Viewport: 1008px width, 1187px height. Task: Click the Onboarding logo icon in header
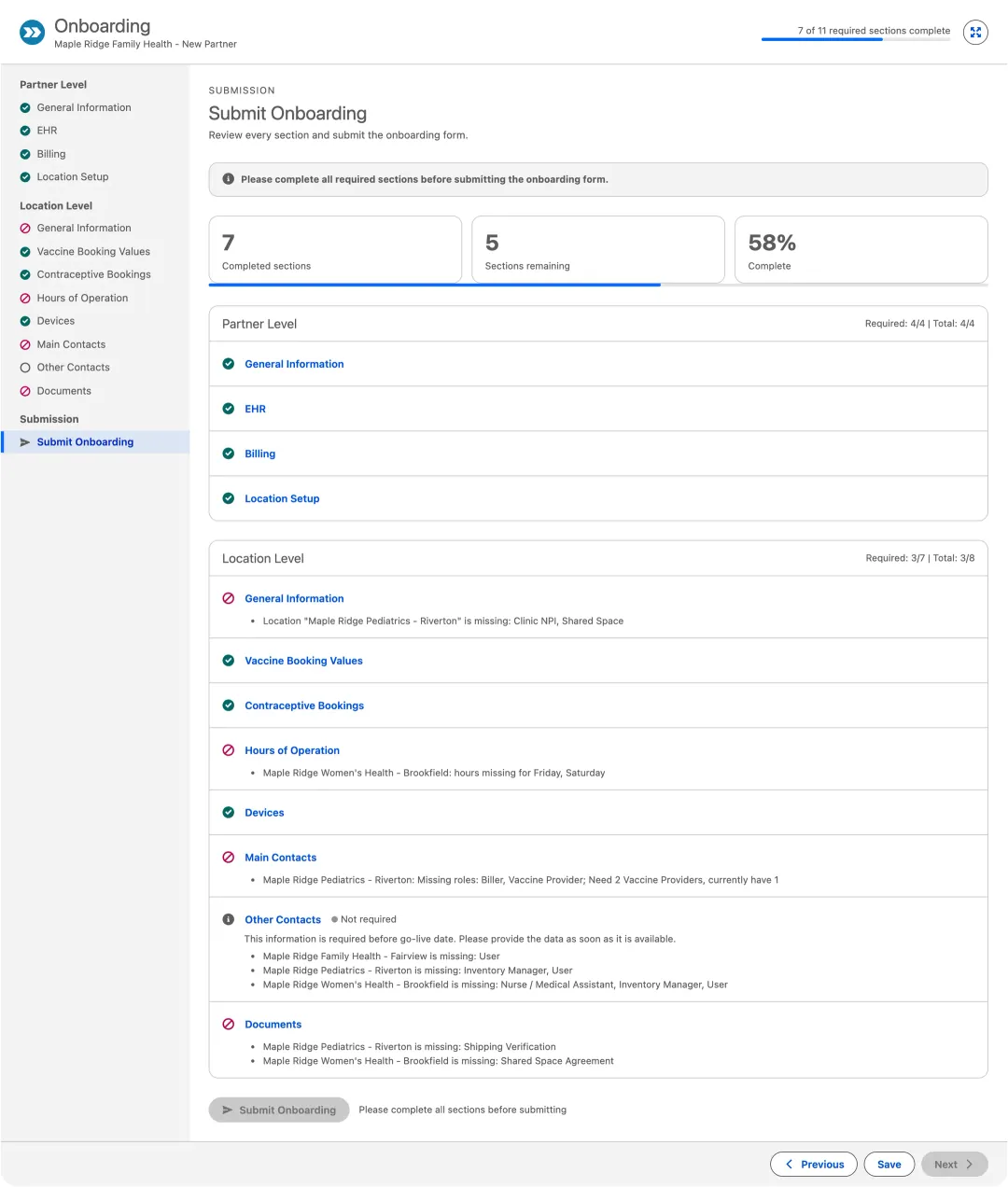33,33
